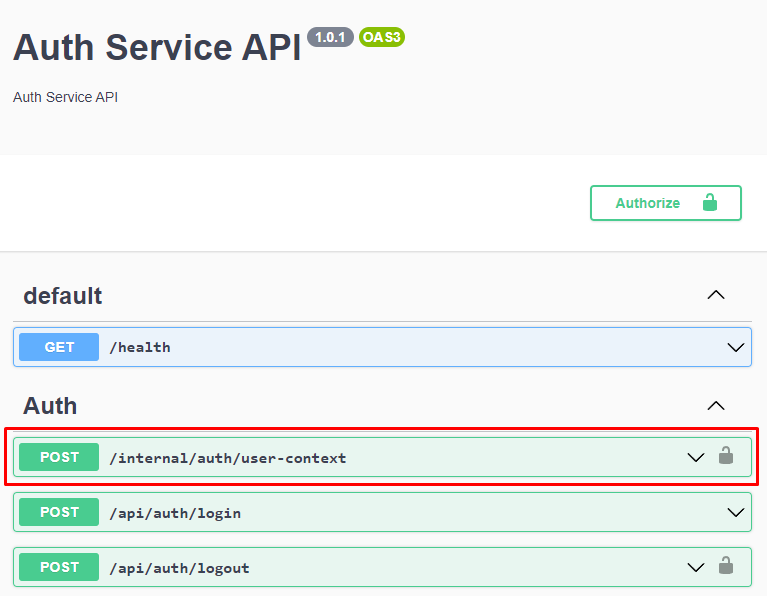Collapse the Auth section with its arrow
This screenshot has height=596, width=767.
(715, 405)
